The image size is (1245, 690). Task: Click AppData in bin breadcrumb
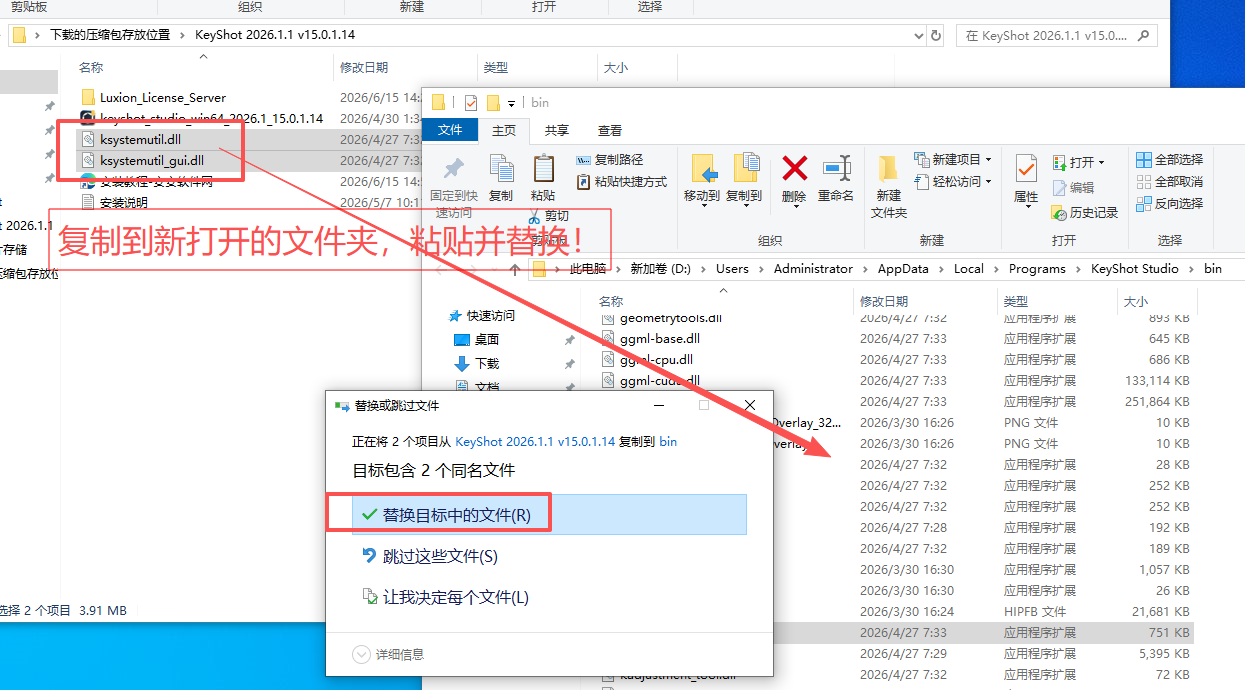pyautogui.click(x=903, y=269)
